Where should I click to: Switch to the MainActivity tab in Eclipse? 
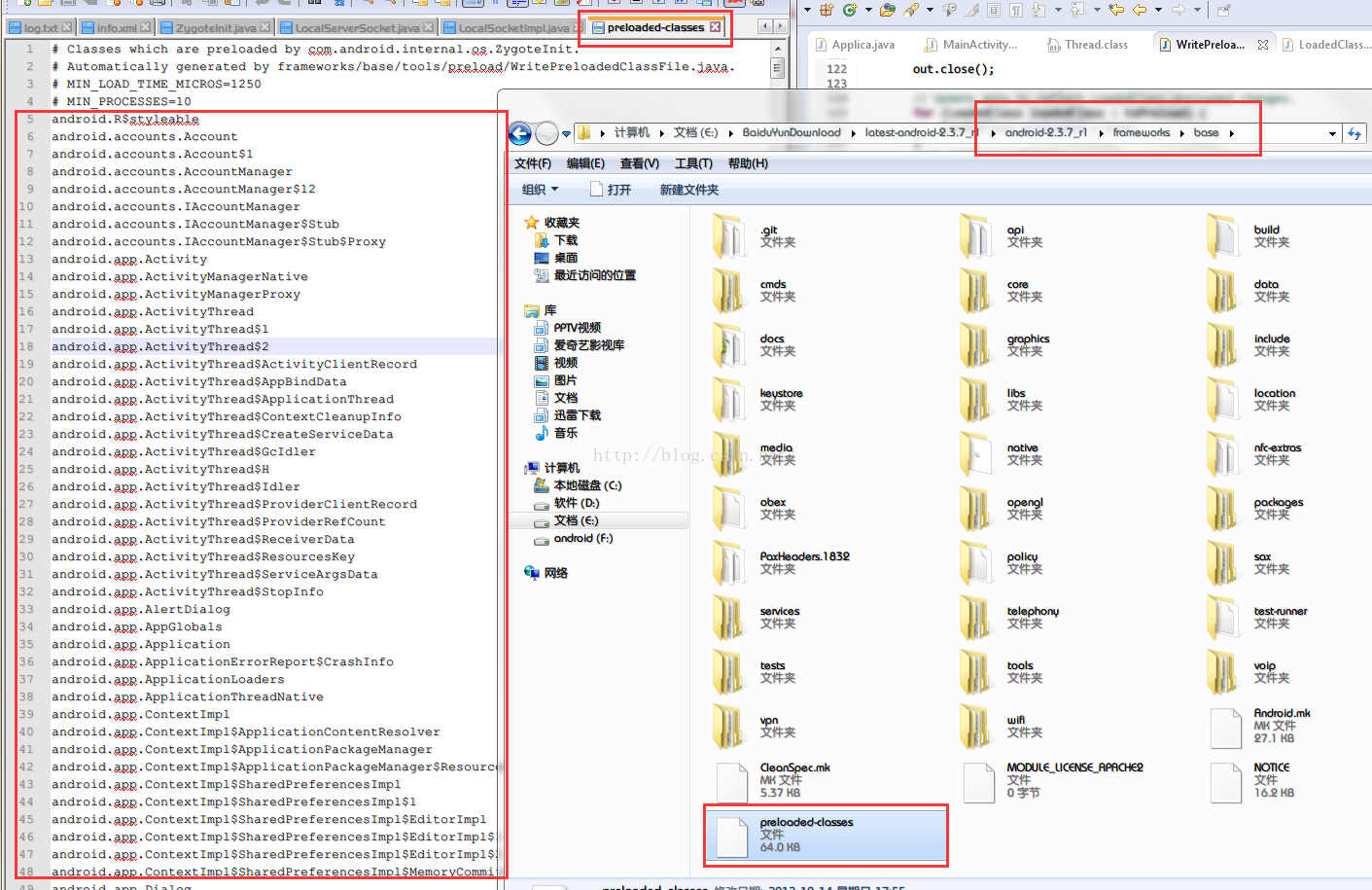tap(970, 45)
